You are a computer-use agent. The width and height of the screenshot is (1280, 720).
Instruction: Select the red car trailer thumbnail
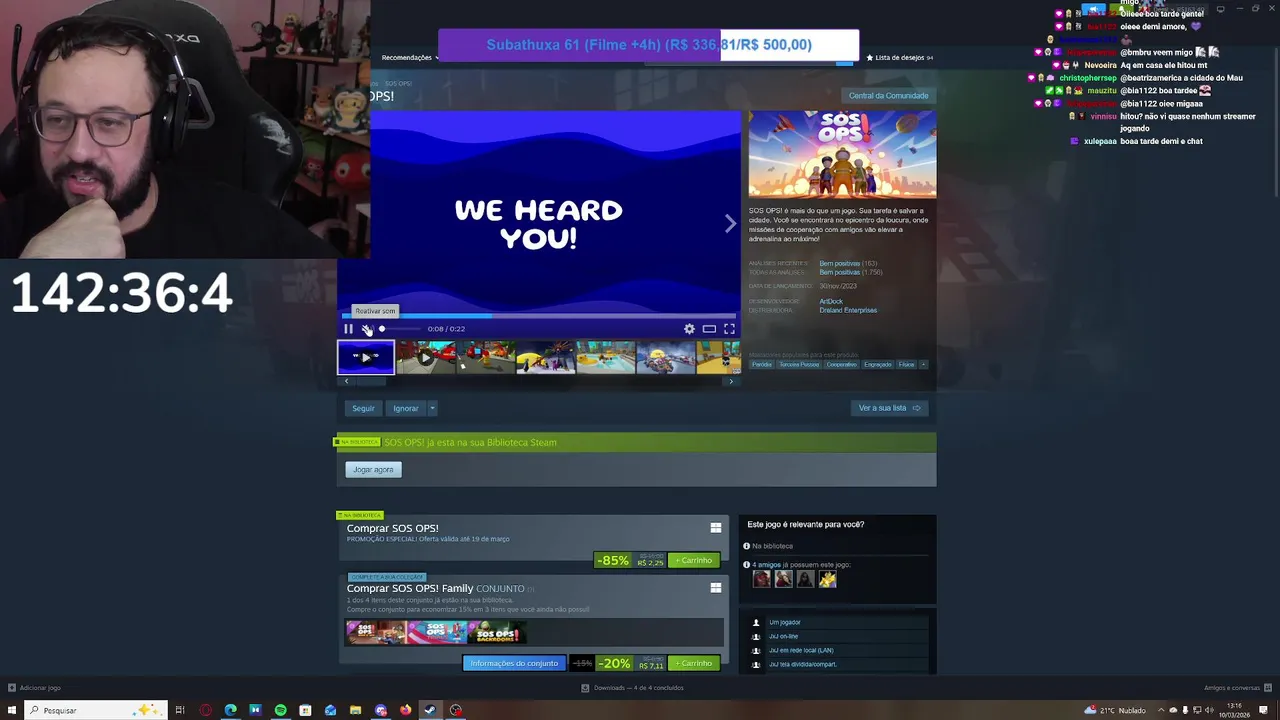[426, 357]
